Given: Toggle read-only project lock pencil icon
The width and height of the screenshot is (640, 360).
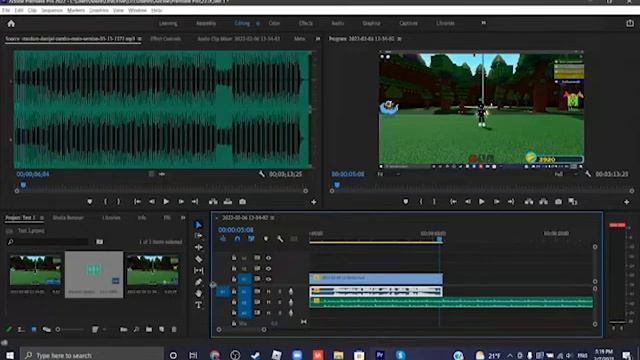Looking at the screenshot, I should (9, 329).
